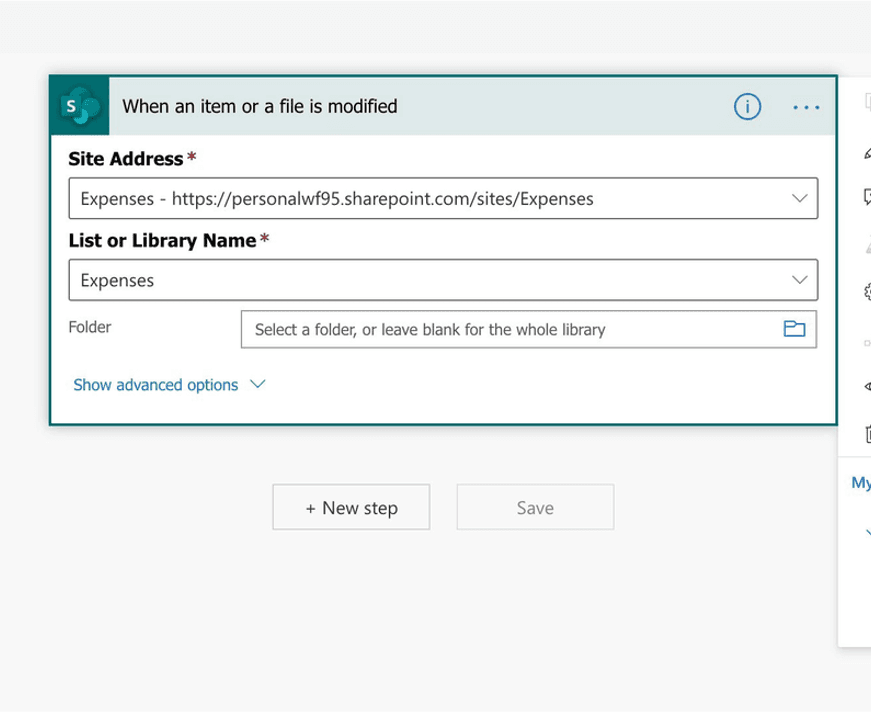The height and width of the screenshot is (712, 871).
Task: Click into the Folder input field
Action: [x=529, y=329]
